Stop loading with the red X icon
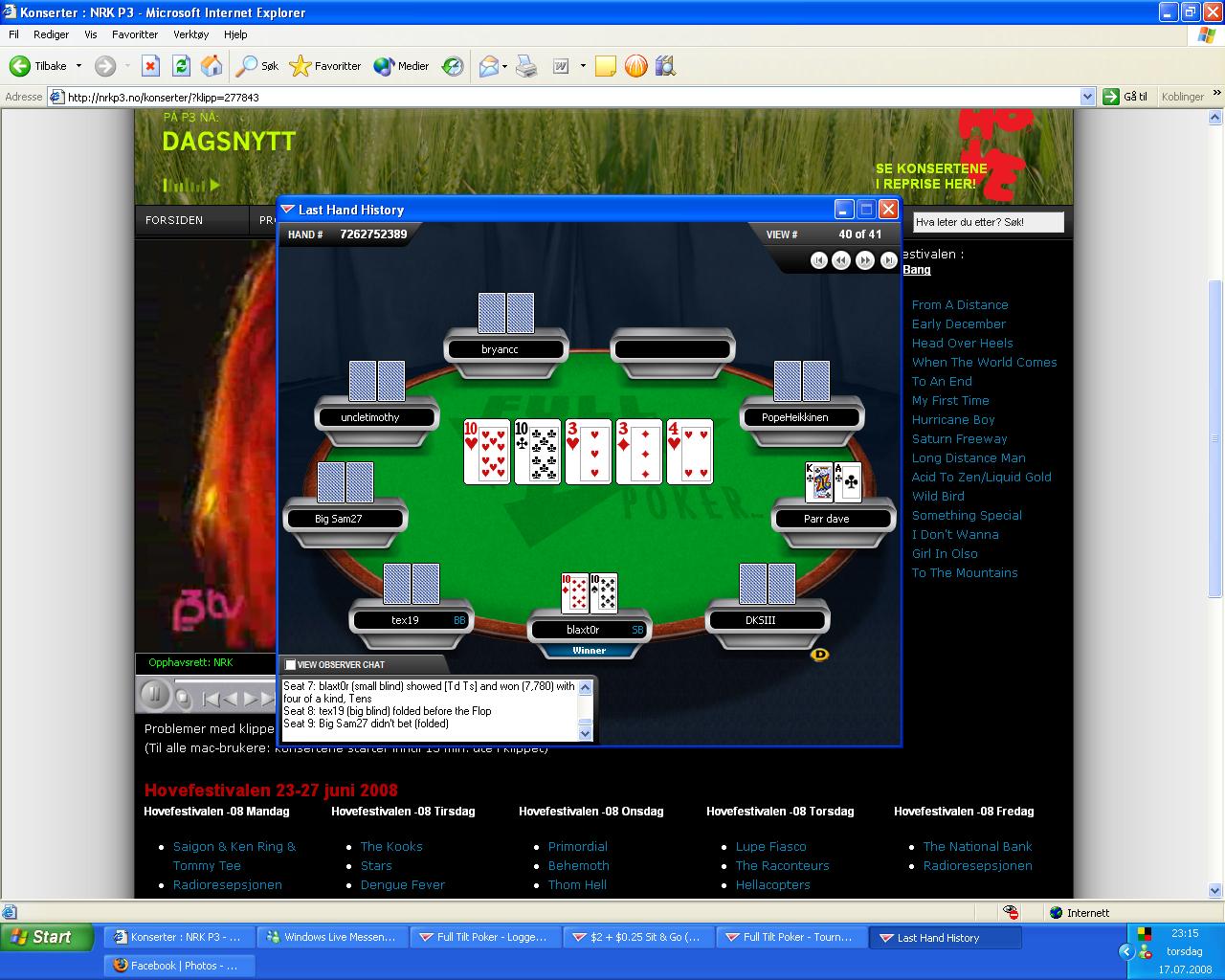 150,66
